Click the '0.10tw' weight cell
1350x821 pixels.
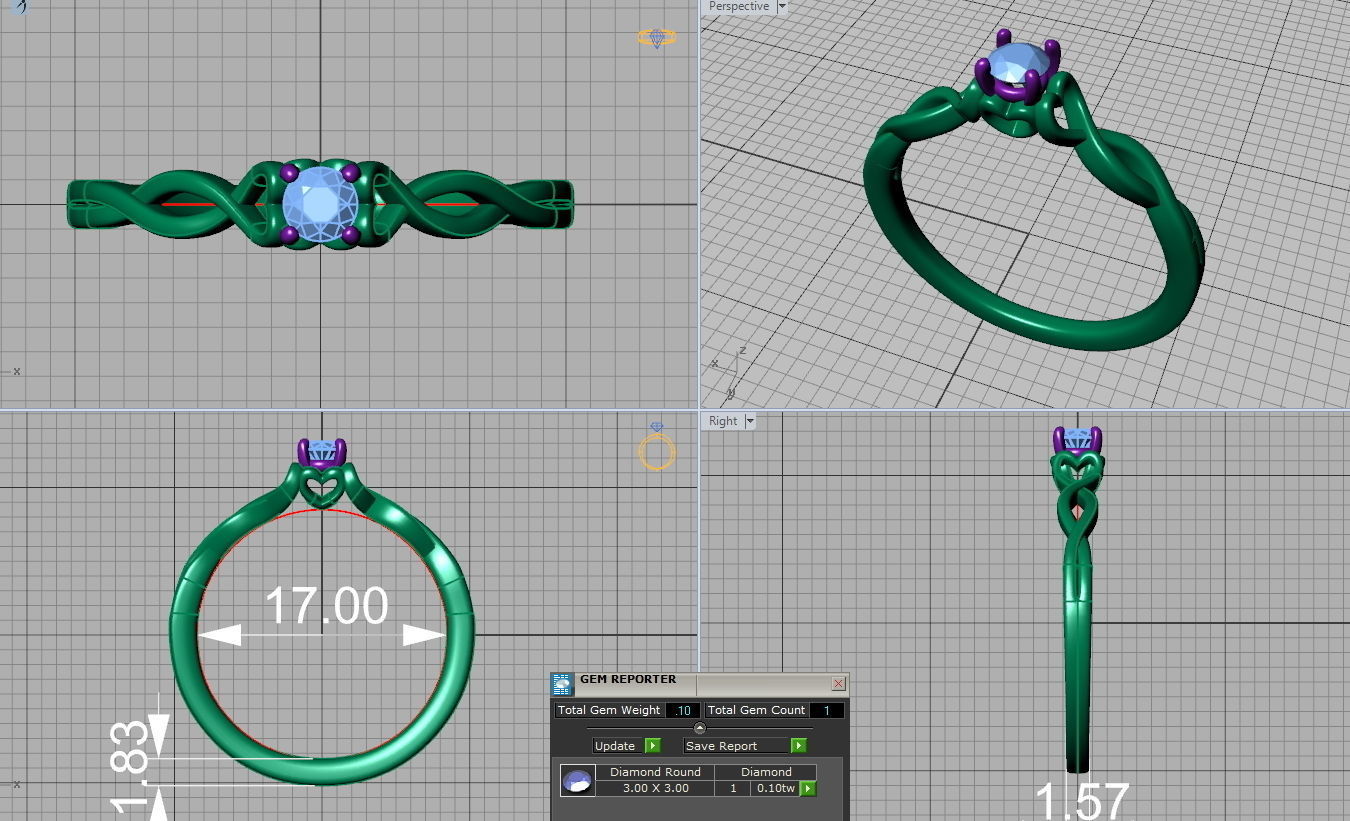point(776,789)
